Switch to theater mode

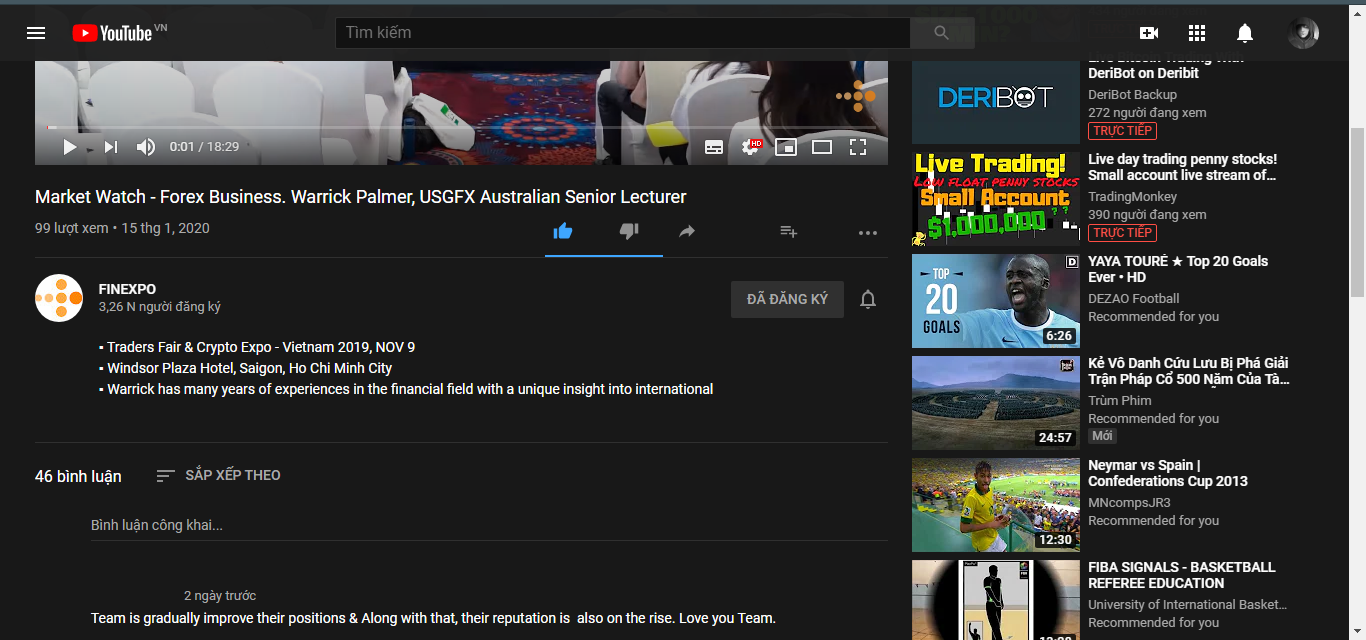point(822,147)
